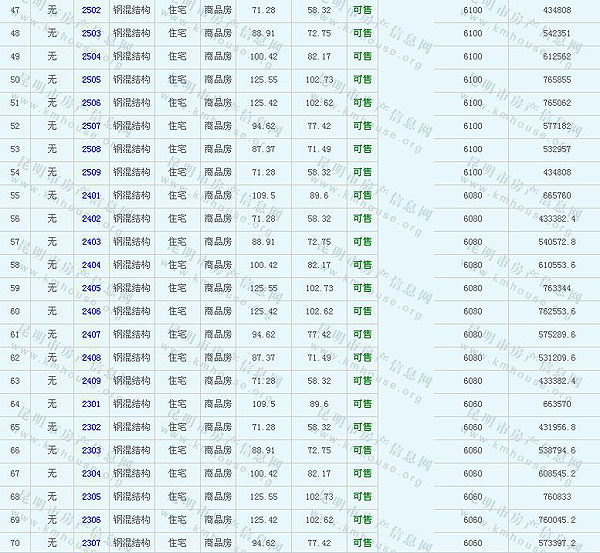The width and height of the screenshot is (600, 553).
Task: Select room 2304 link
Action: click(91, 474)
